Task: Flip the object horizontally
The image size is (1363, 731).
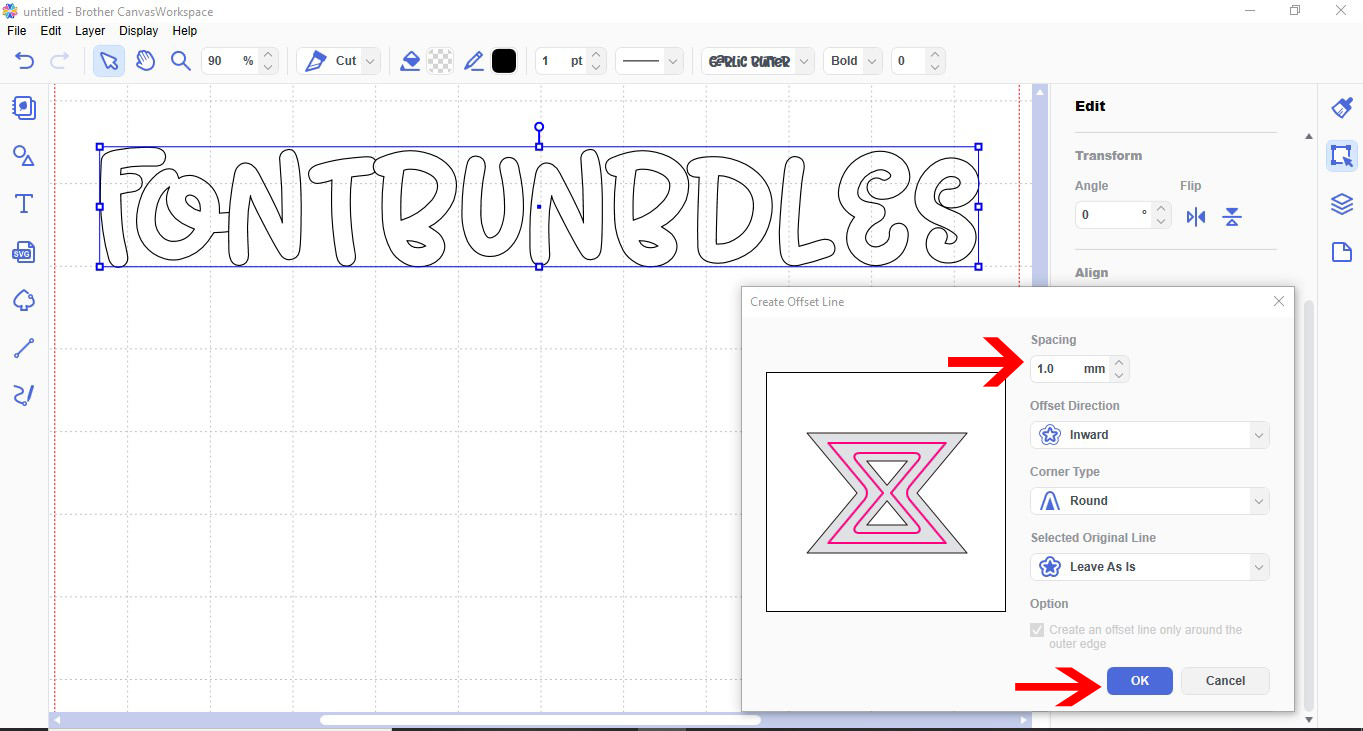Action: pyautogui.click(x=1196, y=217)
